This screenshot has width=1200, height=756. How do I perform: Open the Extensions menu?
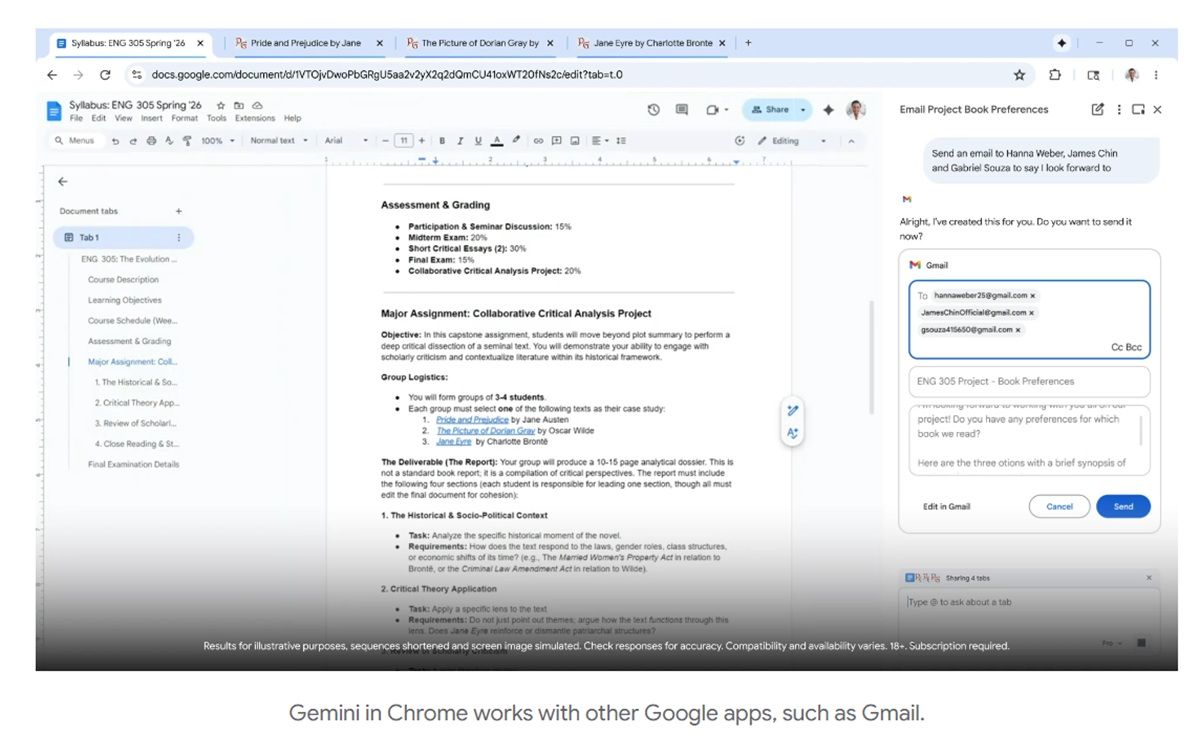(x=255, y=118)
